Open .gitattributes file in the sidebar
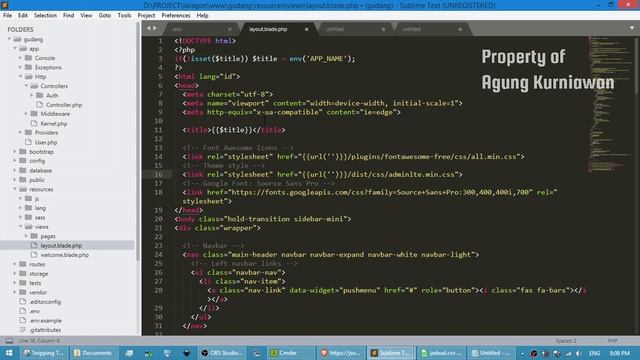 click(x=45, y=330)
